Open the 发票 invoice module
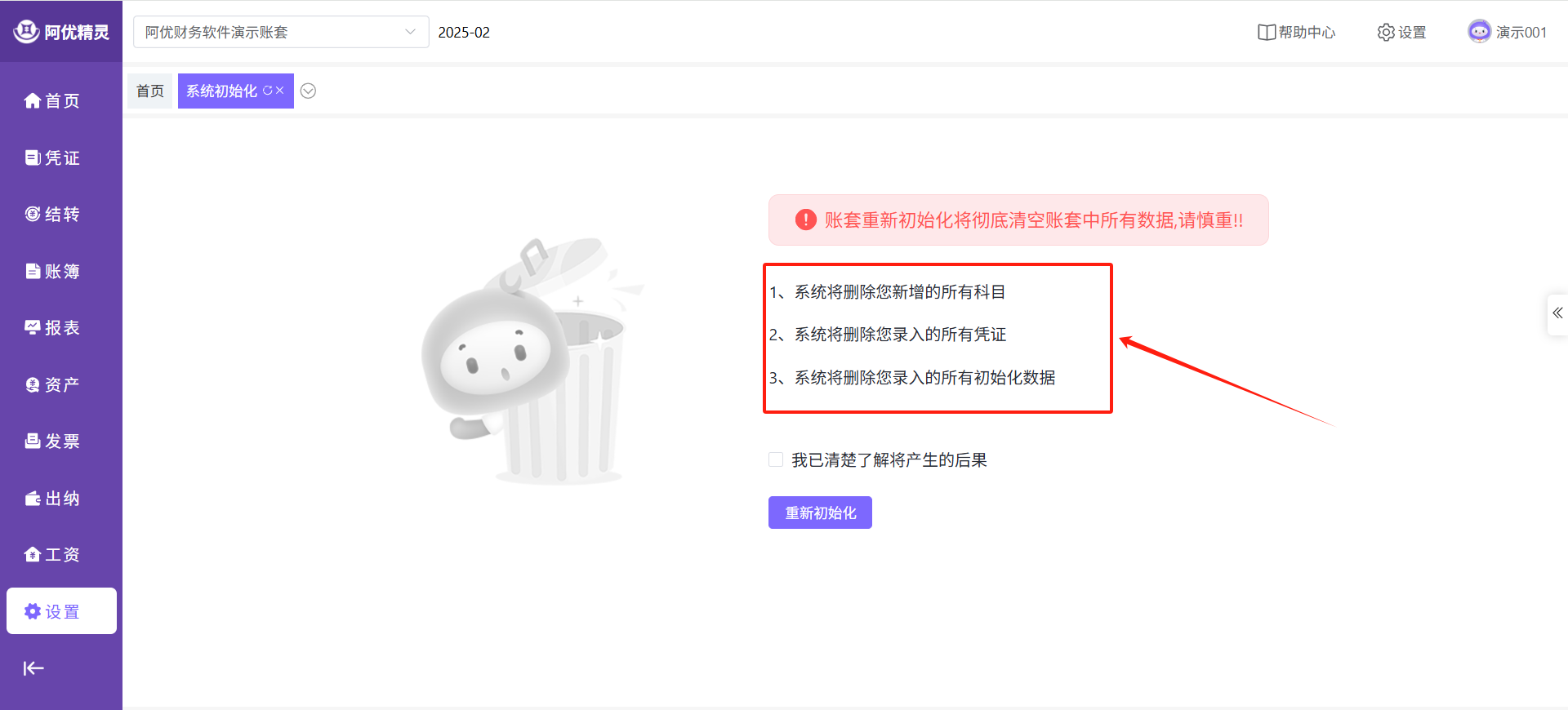 [x=53, y=441]
